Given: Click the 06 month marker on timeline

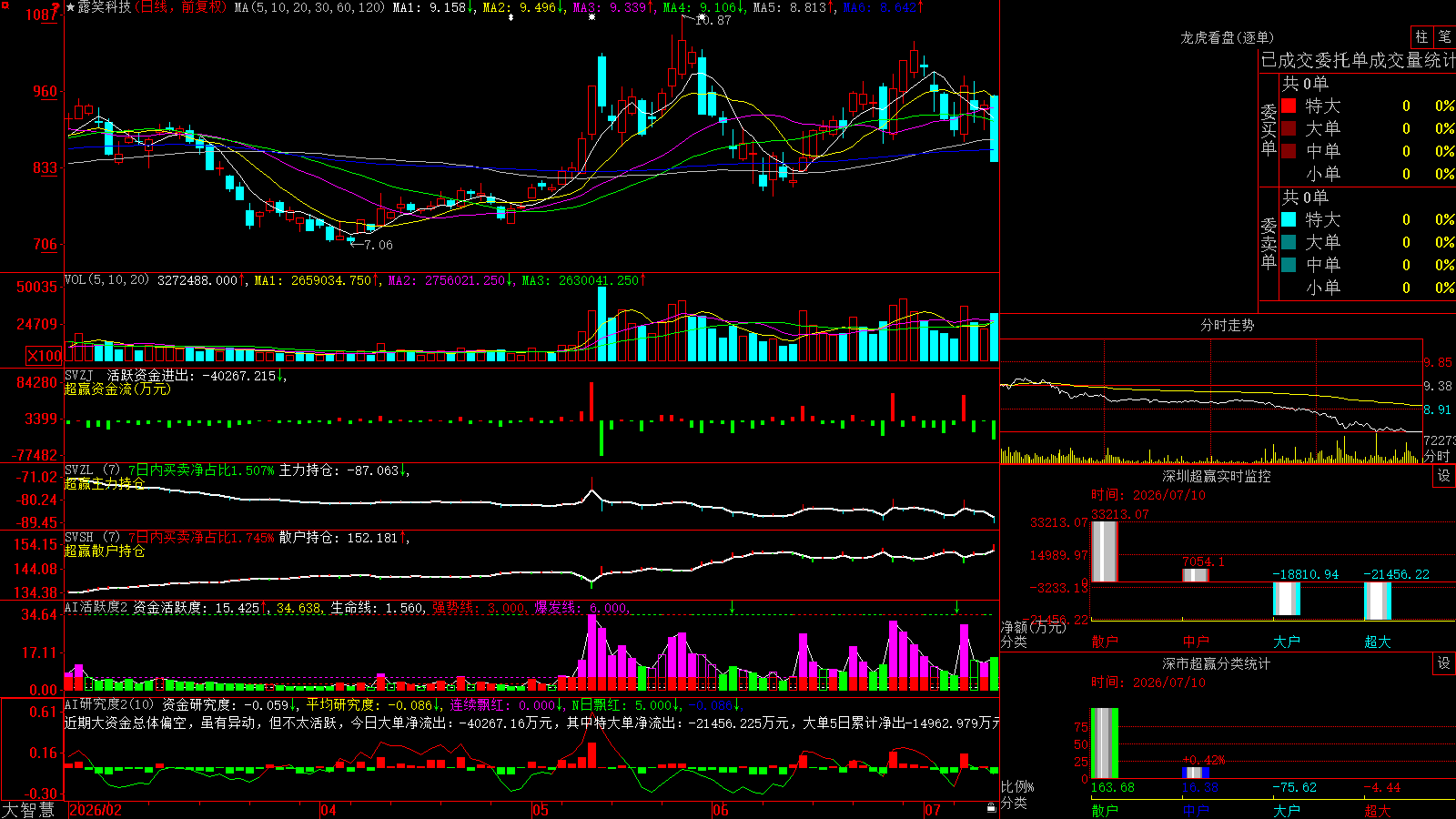Looking at the screenshot, I should click(721, 810).
